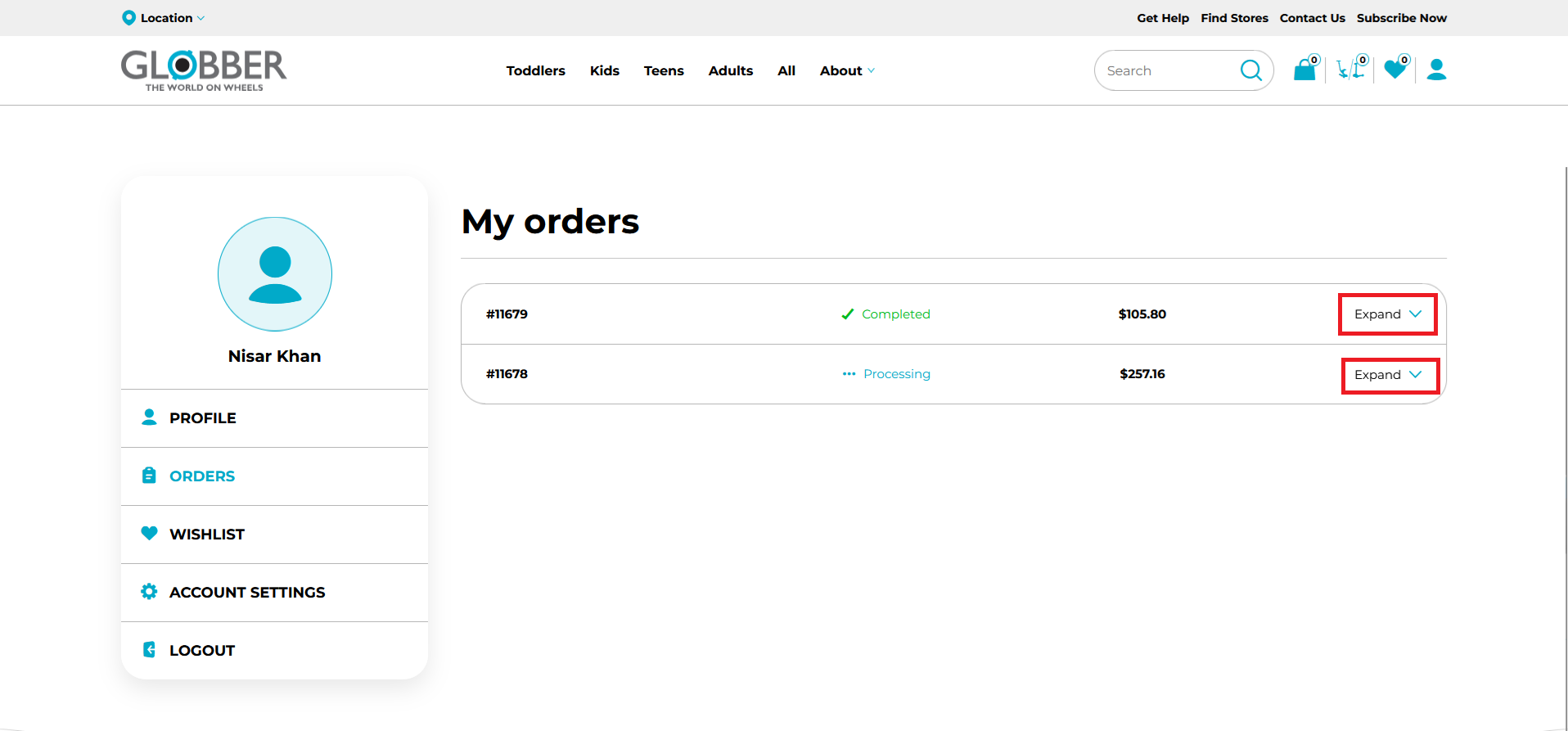Click the profile avatar picture
This screenshot has width=1568, height=731.
275,274
